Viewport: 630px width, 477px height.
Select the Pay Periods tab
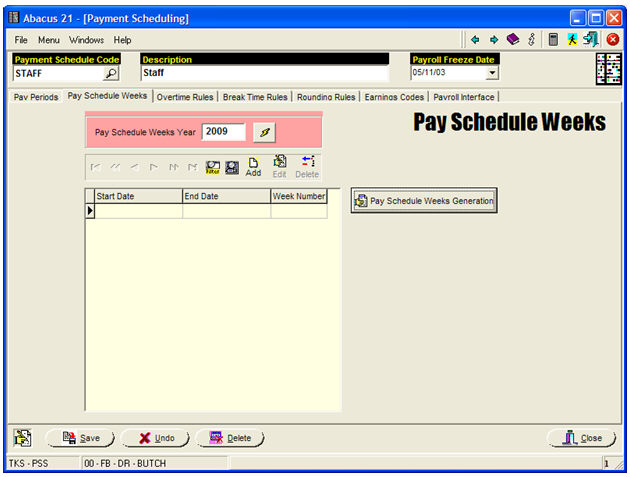pos(36,97)
